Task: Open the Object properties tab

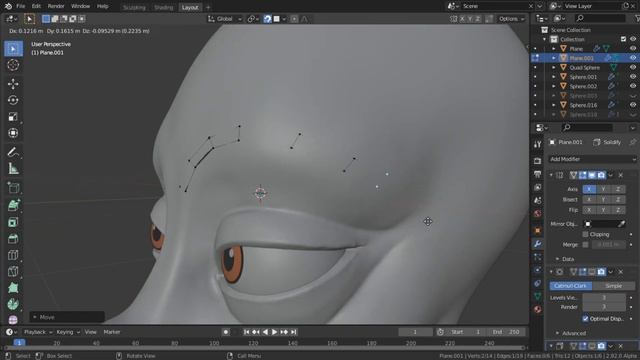Action: [x=538, y=231]
